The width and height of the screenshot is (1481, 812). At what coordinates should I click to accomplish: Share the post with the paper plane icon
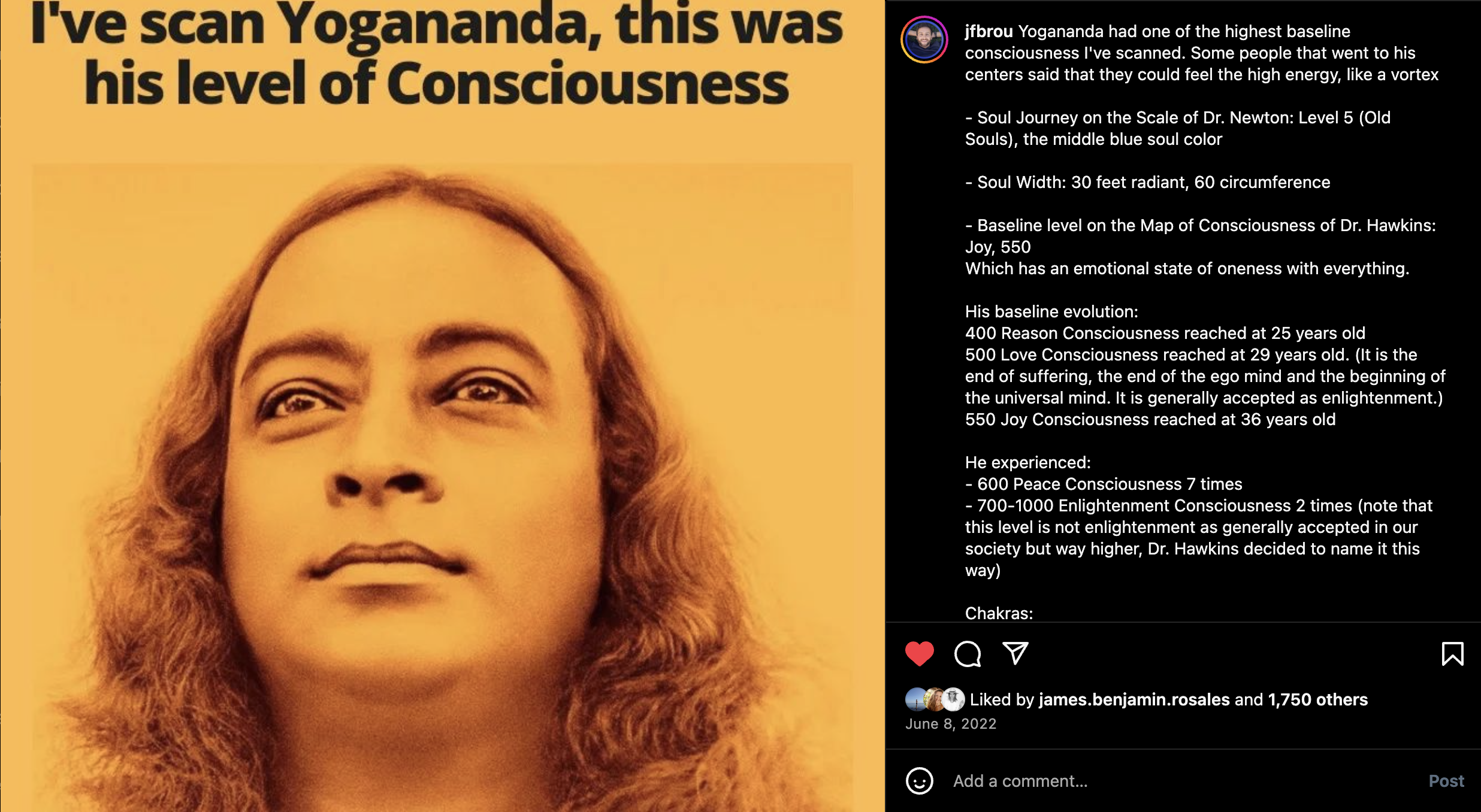click(1015, 653)
